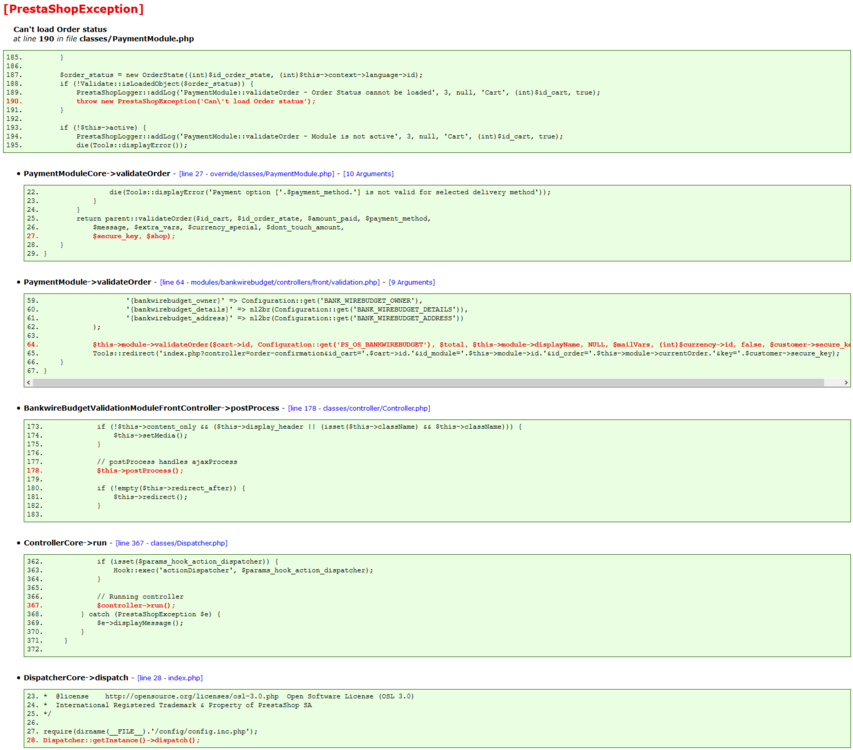Click the ControllerCore->run stack entry
The width and height of the screenshot is (853, 750).
point(68,542)
